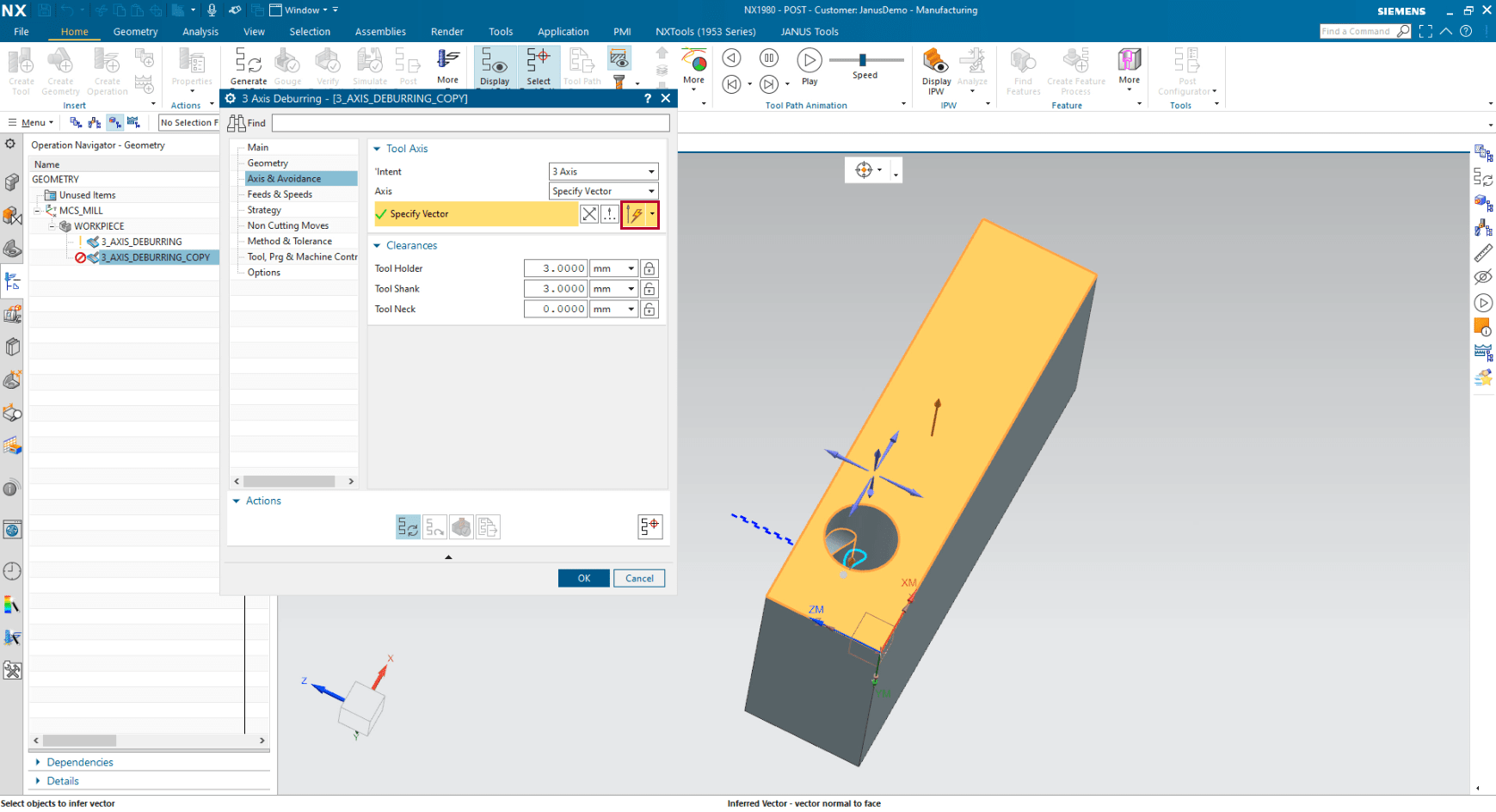Open the Create Tool command
1496x812 pixels.
click(x=21, y=65)
